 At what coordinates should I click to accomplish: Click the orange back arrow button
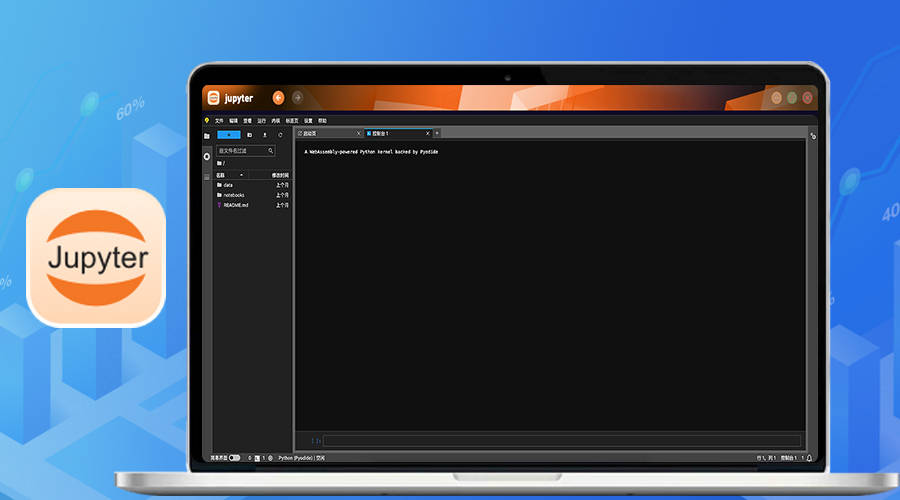(x=278, y=98)
